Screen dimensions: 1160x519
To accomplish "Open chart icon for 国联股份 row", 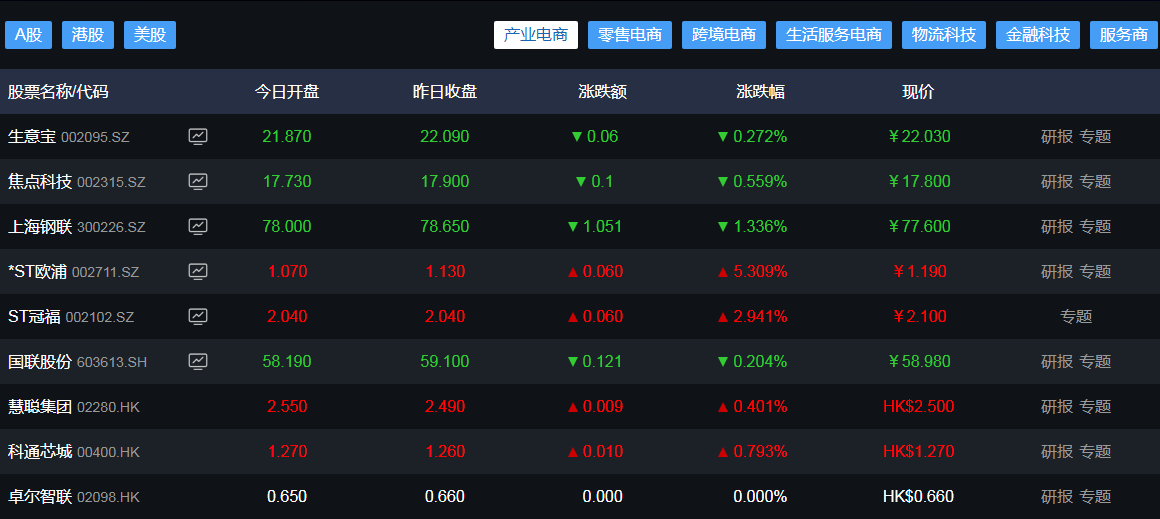I will [x=198, y=362].
